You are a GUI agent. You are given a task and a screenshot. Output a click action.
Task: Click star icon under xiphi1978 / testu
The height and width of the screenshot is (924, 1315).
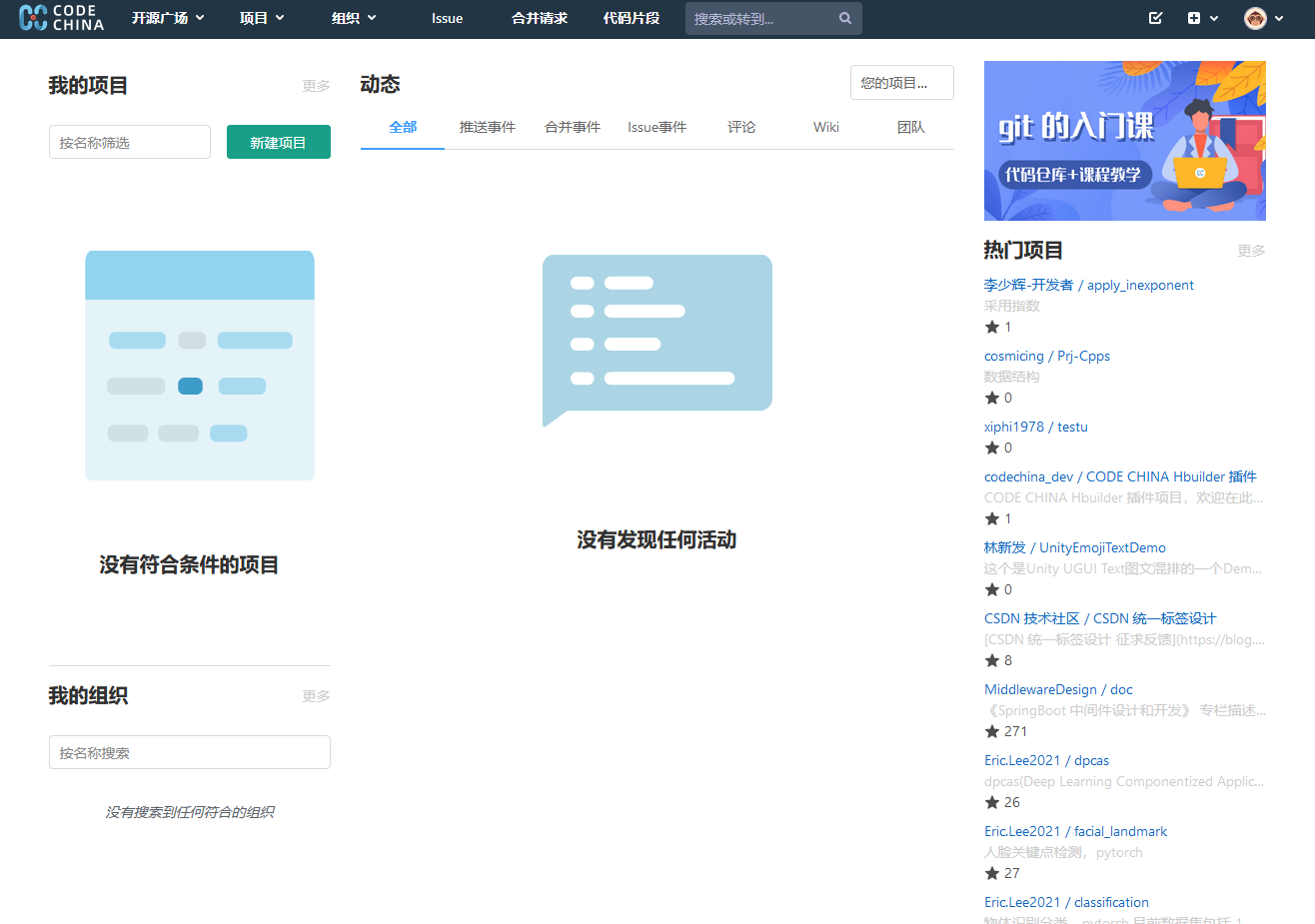pyautogui.click(x=992, y=449)
